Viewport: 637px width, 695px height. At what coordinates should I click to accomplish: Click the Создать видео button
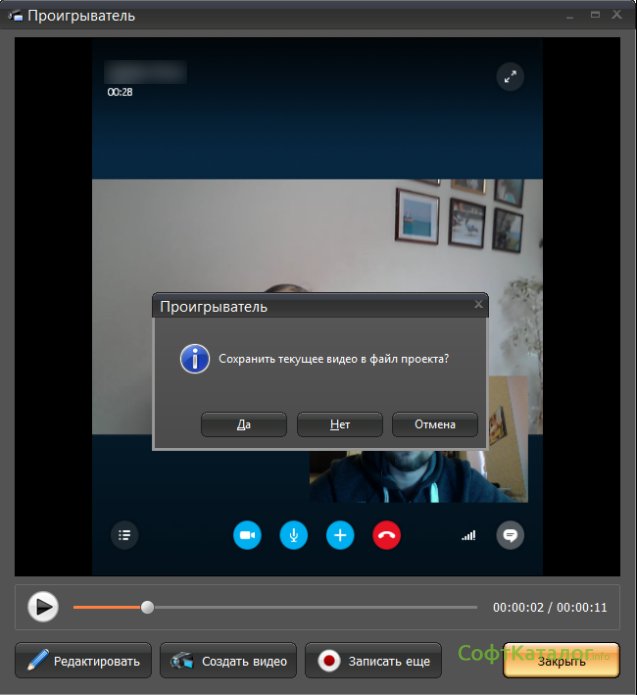click(229, 661)
